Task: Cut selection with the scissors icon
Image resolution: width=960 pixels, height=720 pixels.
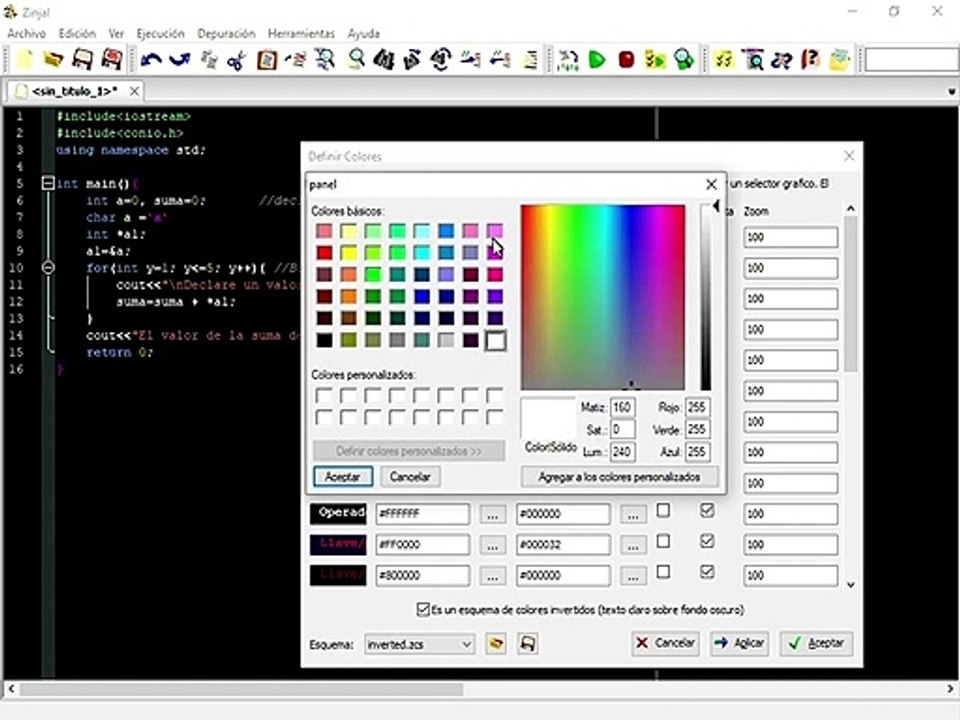Action: tap(237, 59)
